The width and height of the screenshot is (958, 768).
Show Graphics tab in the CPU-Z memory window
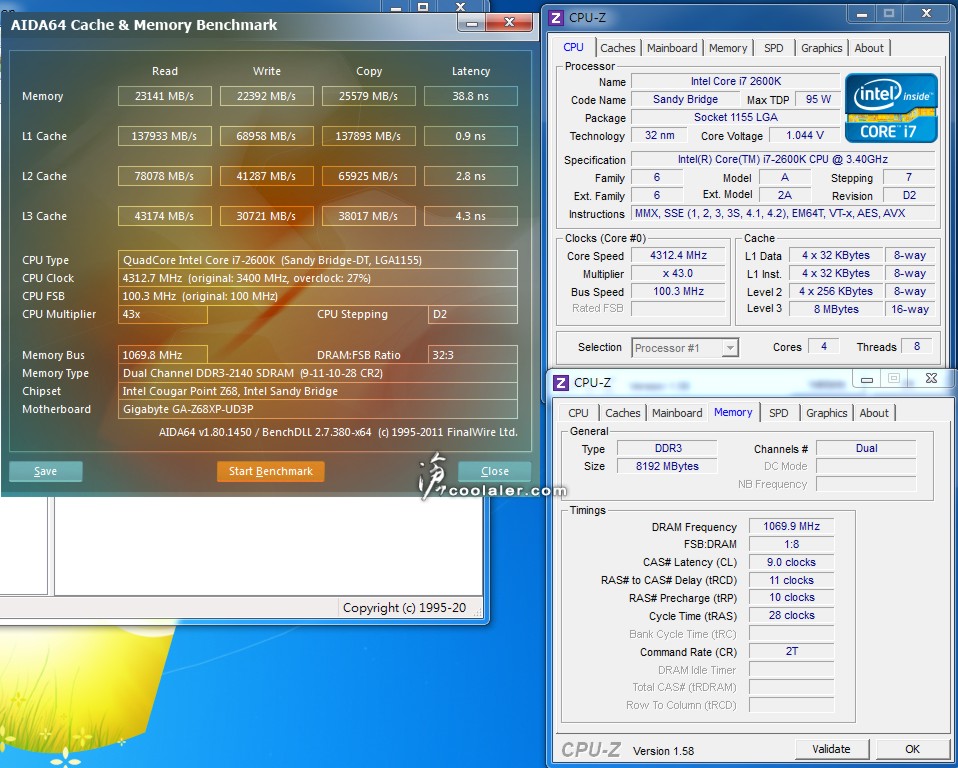827,413
